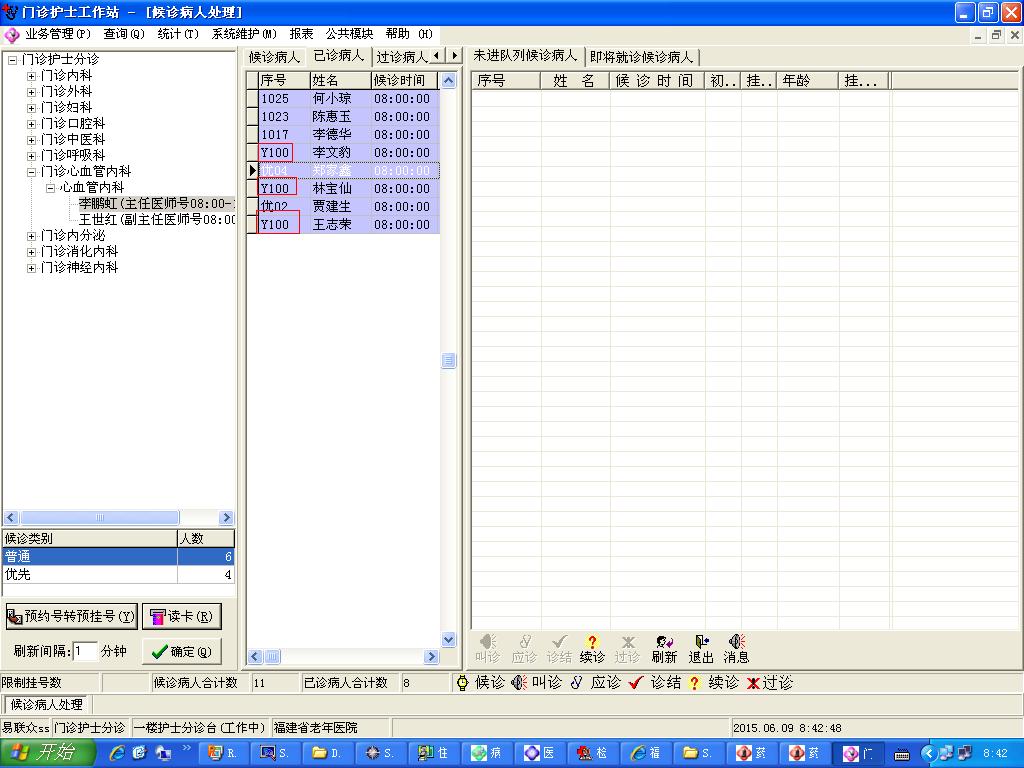Click the application icon in menu bar
The image size is (1024, 768).
point(12,35)
